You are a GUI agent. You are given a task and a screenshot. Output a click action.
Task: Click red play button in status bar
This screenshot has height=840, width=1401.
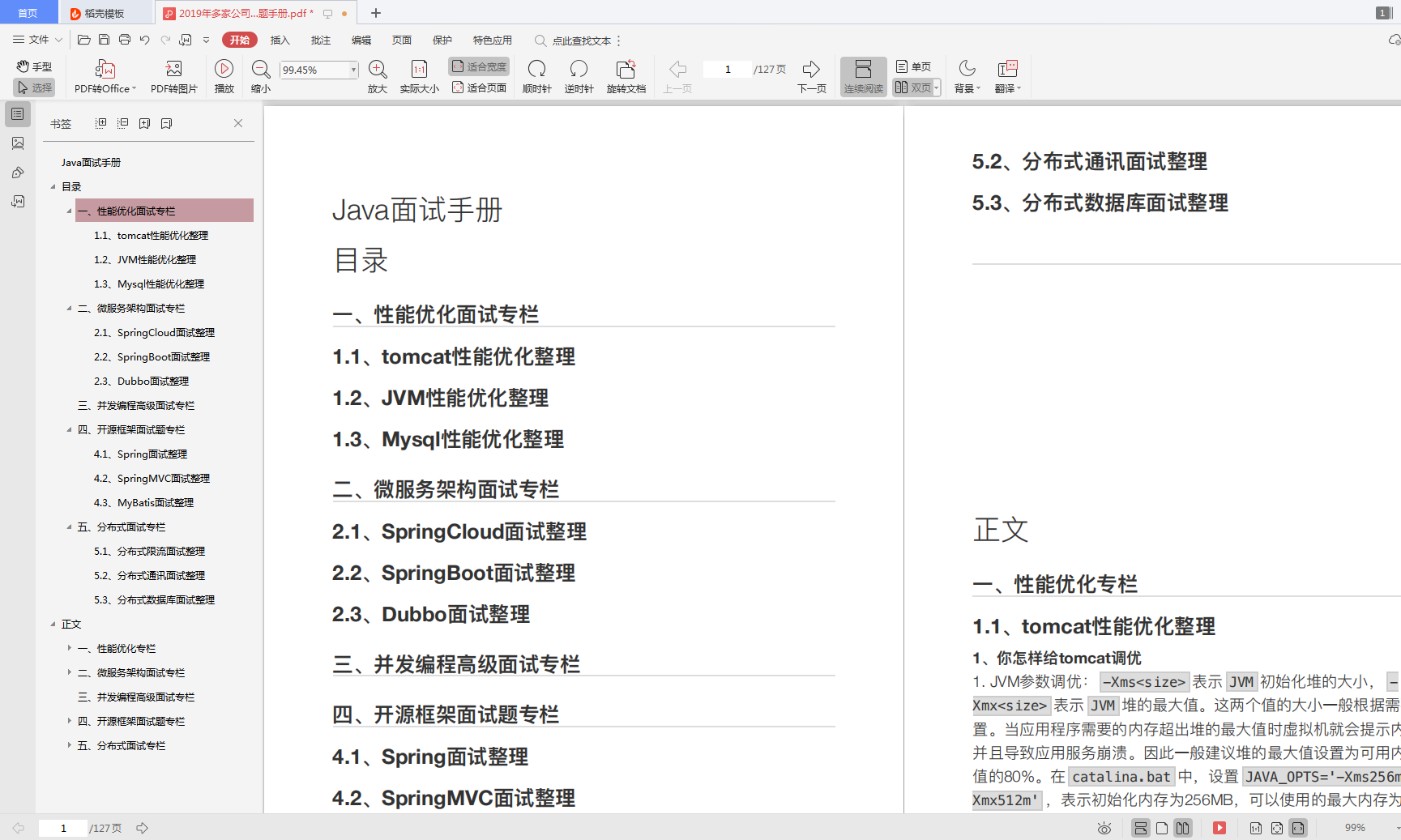[x=1219, y=828]
